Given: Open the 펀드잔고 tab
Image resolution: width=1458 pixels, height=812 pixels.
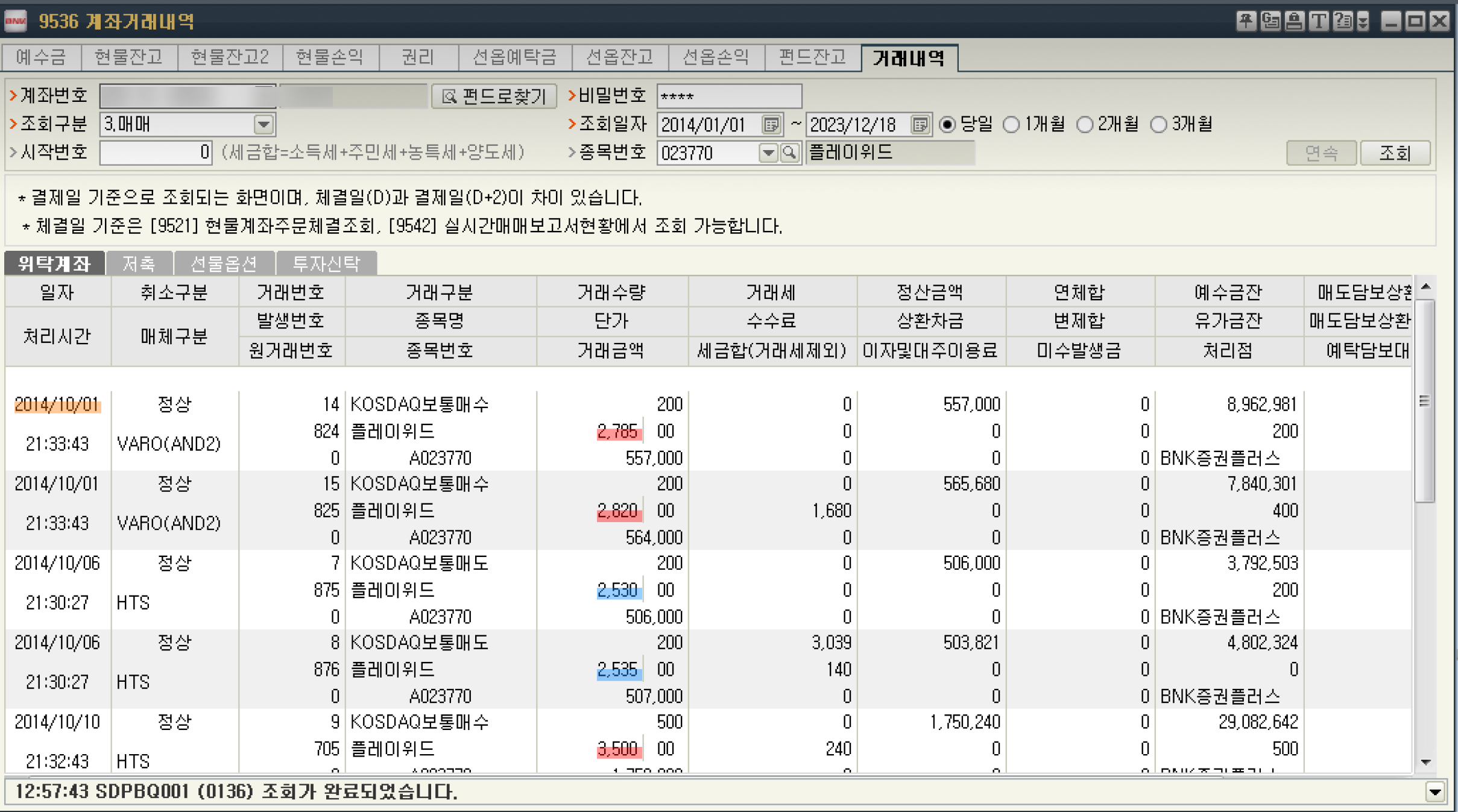Looking at the screenshot, I should click(812, 57).
